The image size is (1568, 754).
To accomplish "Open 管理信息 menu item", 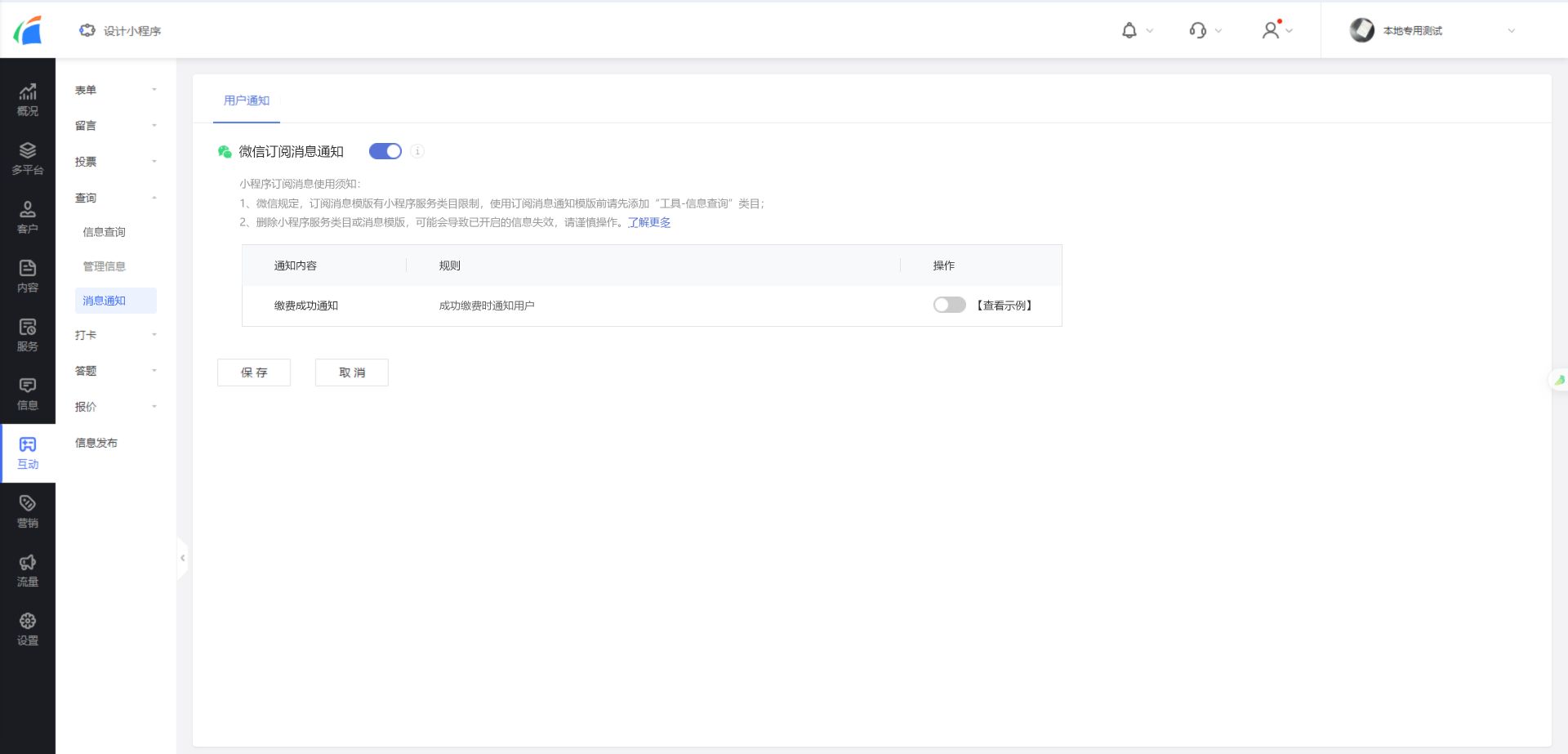I will click(x=105, y=266).
